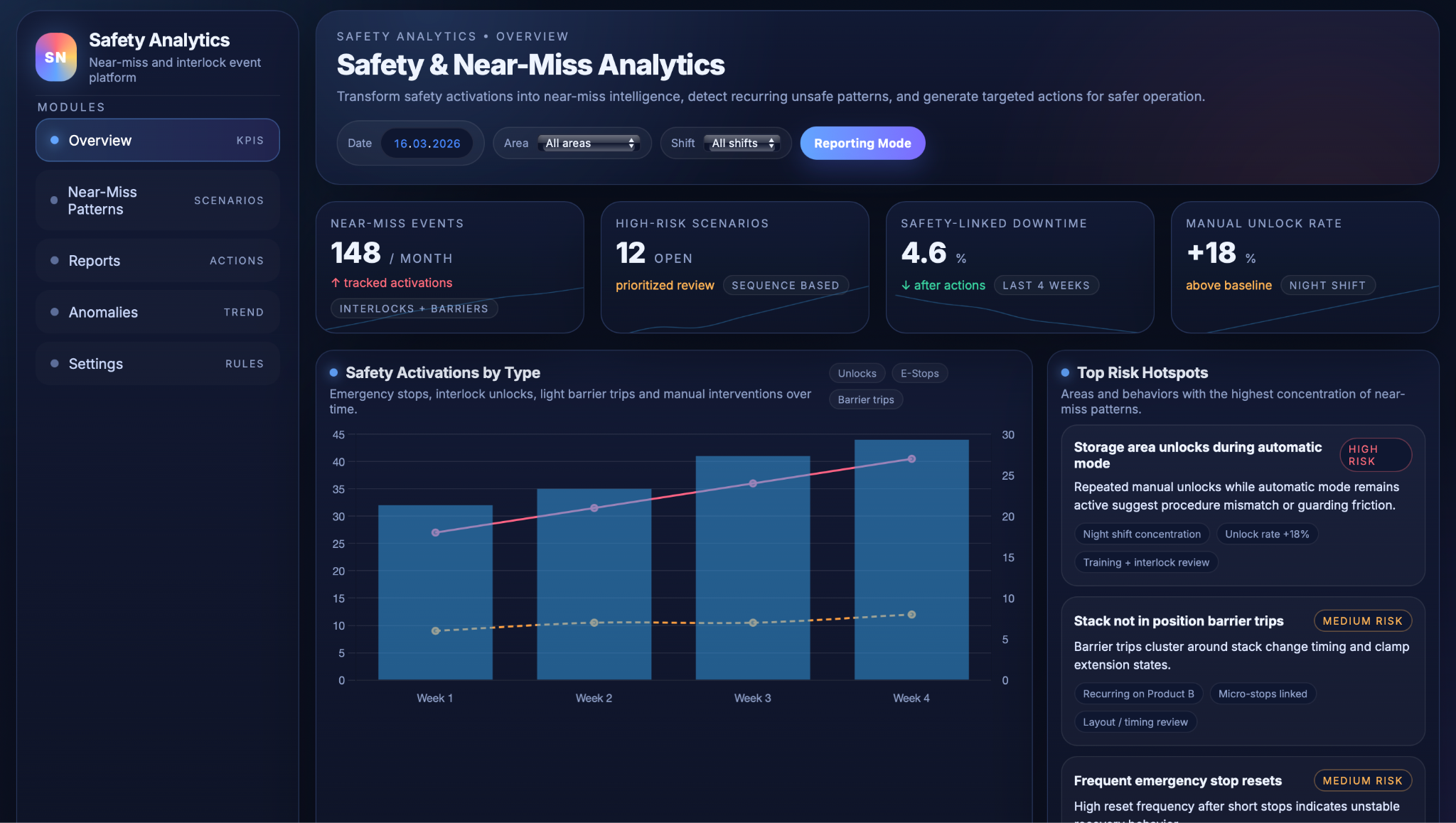Click the Training + interlock review tag
This screenshot has height=823, width=1456.
pyautogui.click(x=1145, y=562)
